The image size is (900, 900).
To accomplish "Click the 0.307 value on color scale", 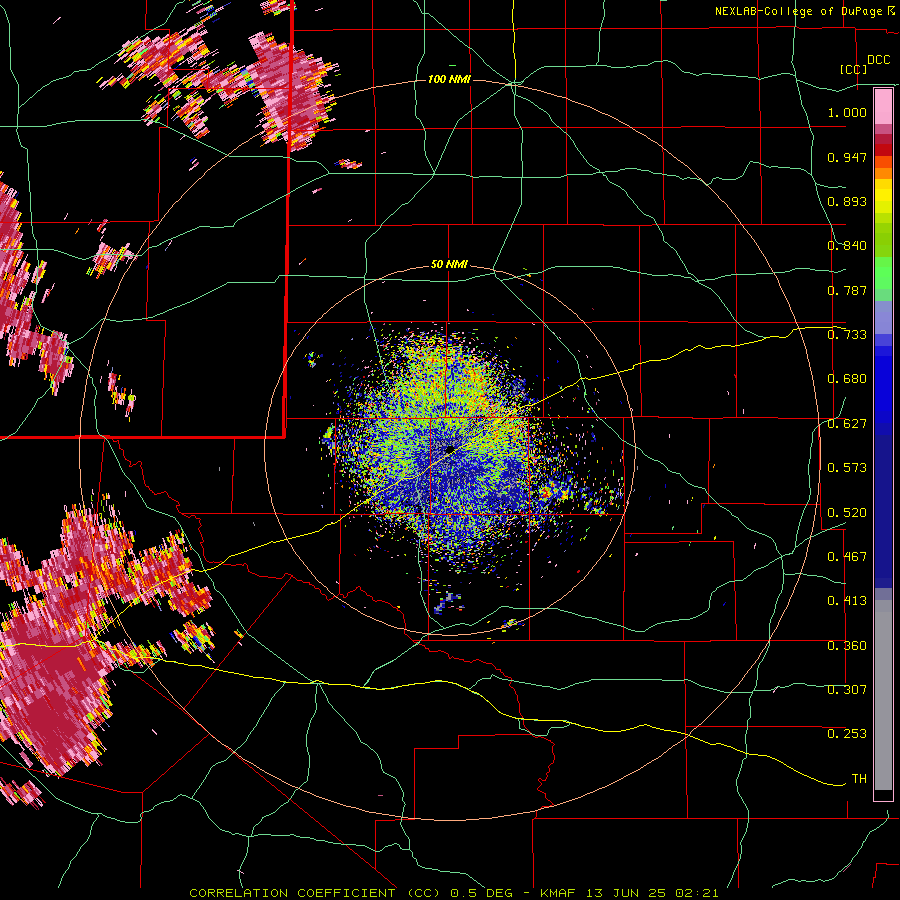I will (x=847, y=690).
